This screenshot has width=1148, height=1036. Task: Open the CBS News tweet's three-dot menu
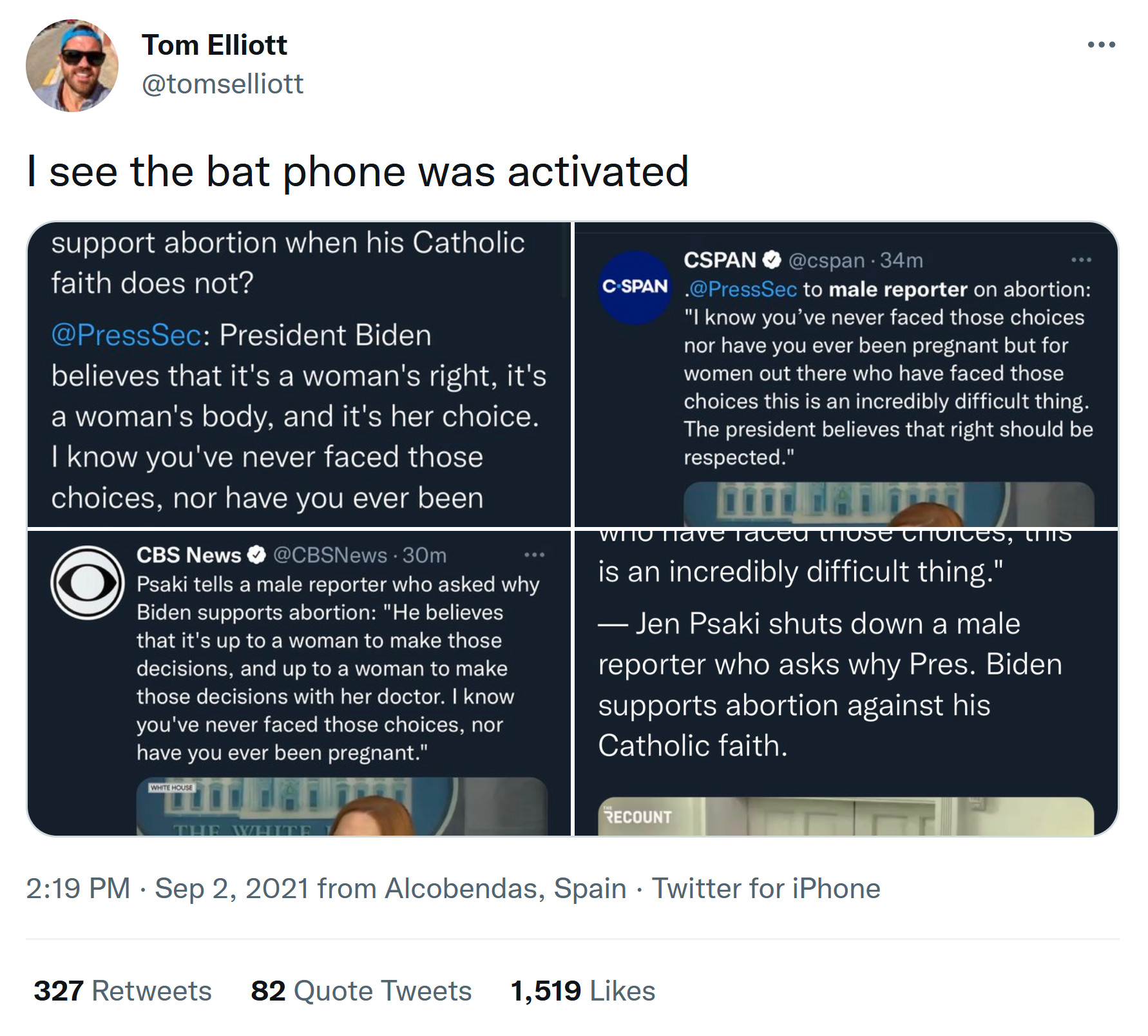coord(534,555)
